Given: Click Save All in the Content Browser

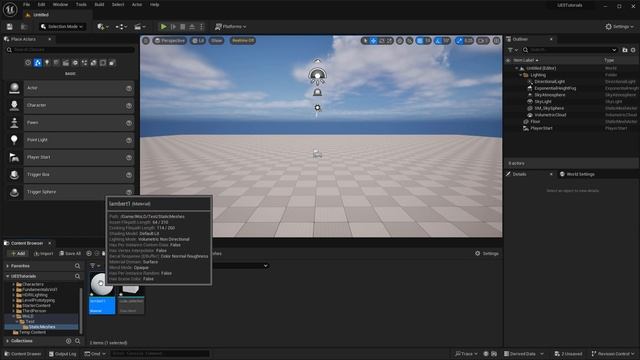Looking at the screenshot, I should pyautogui.click(x=70, y=253).
